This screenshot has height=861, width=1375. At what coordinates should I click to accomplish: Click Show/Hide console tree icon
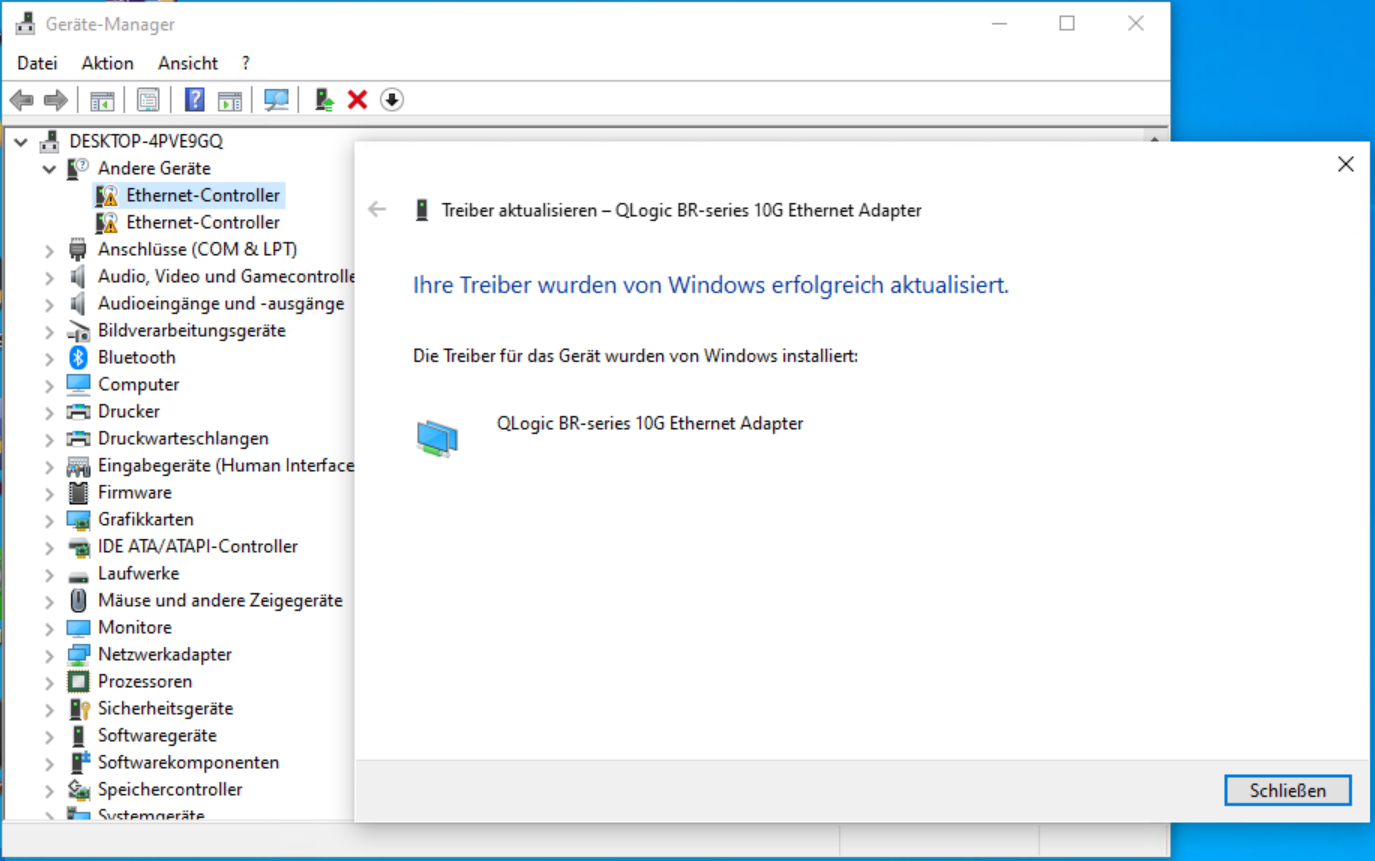[x=102, y=100]
